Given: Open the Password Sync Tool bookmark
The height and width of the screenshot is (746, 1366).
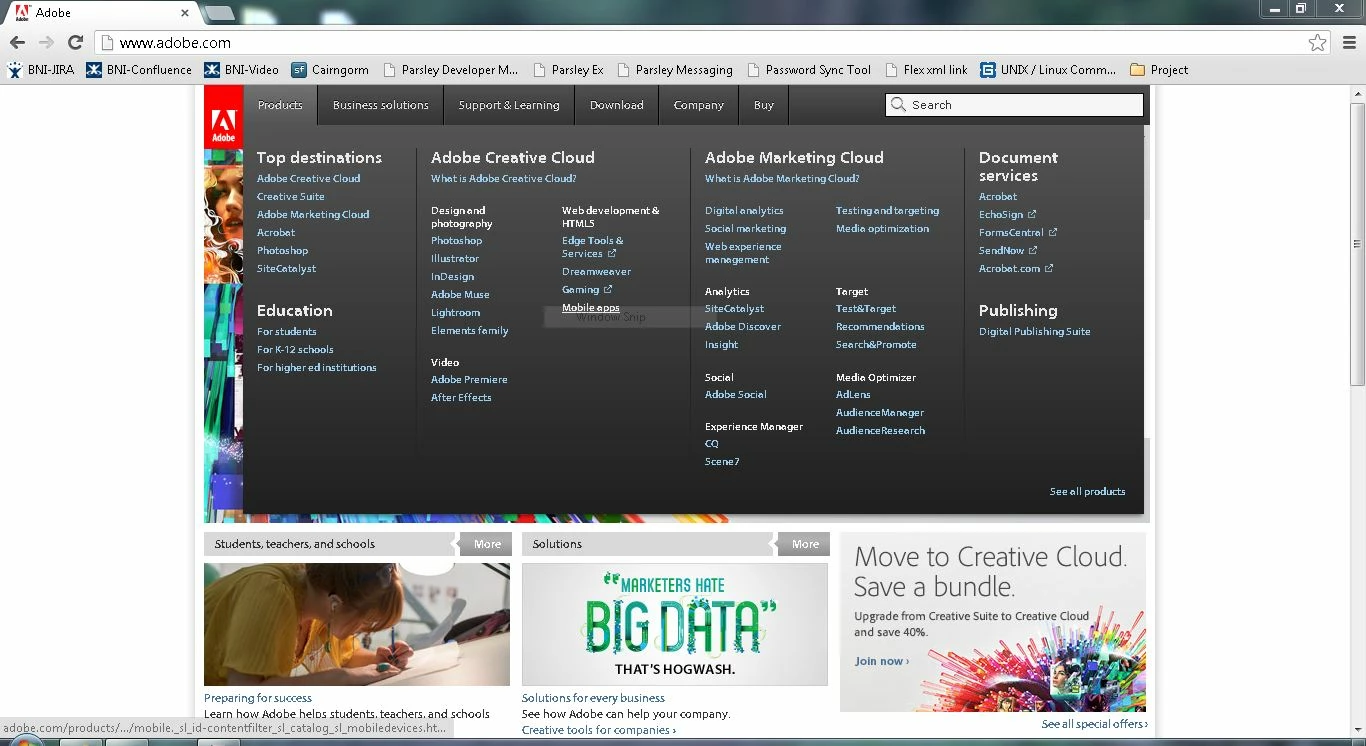Looking at the screenshot, I should (809, 70).
